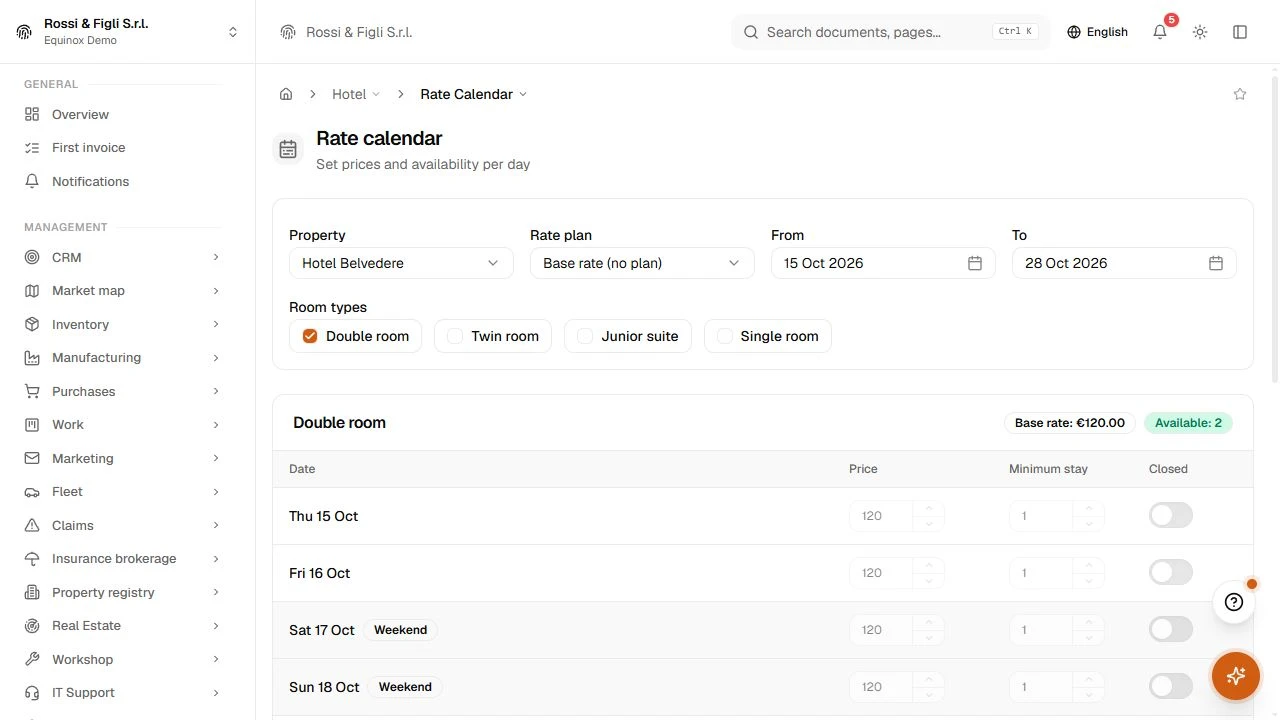Click the CRM target icon
This screenshot has width=1280, height=720.
[x=32, y=257]
